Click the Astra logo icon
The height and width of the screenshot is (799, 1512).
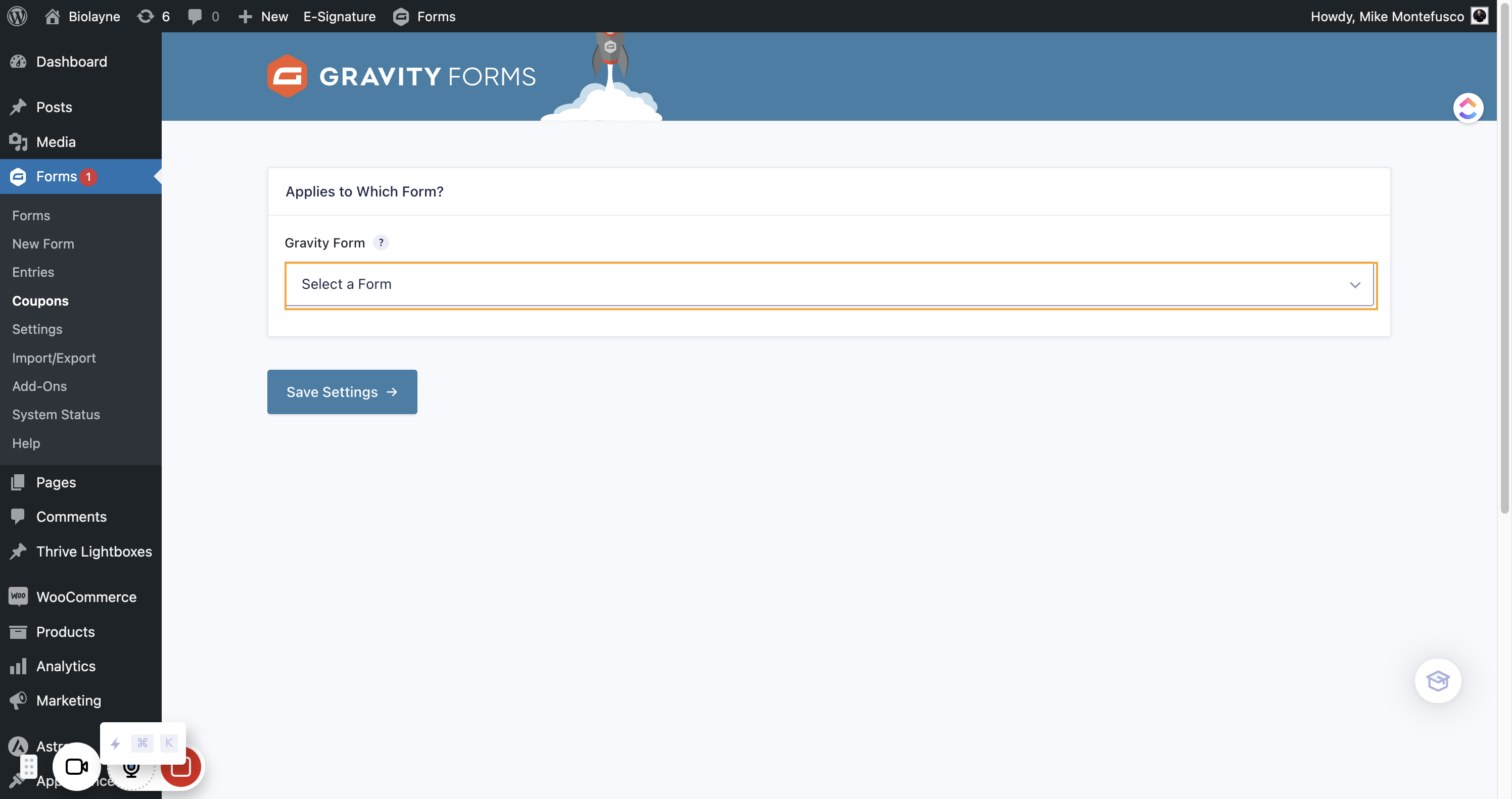pos(18,745)
